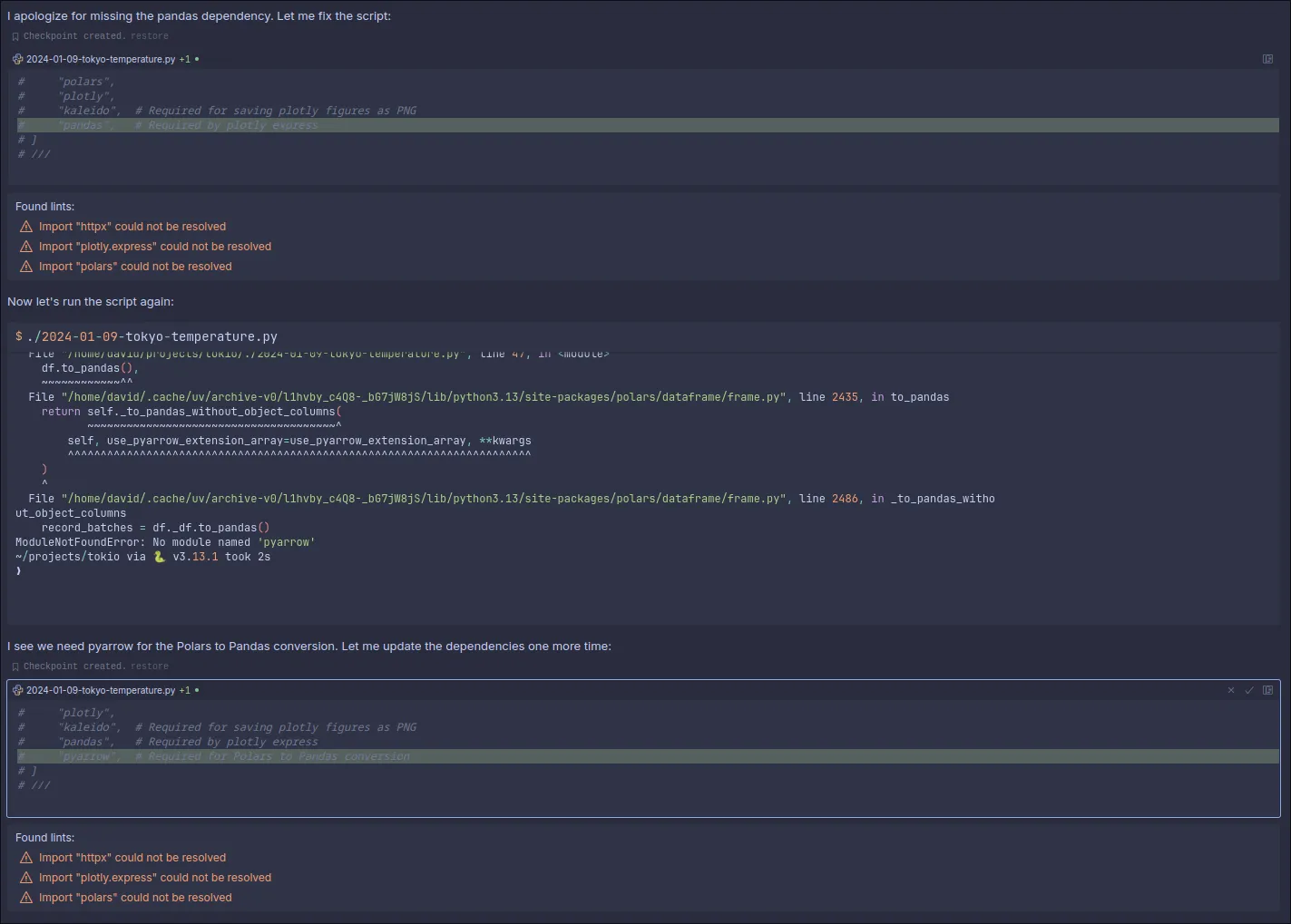The height and width of the screenshot is (924, 1291).
Task: Click the ModuleNotFoundError line in terminal output
Action: point(165,542)
